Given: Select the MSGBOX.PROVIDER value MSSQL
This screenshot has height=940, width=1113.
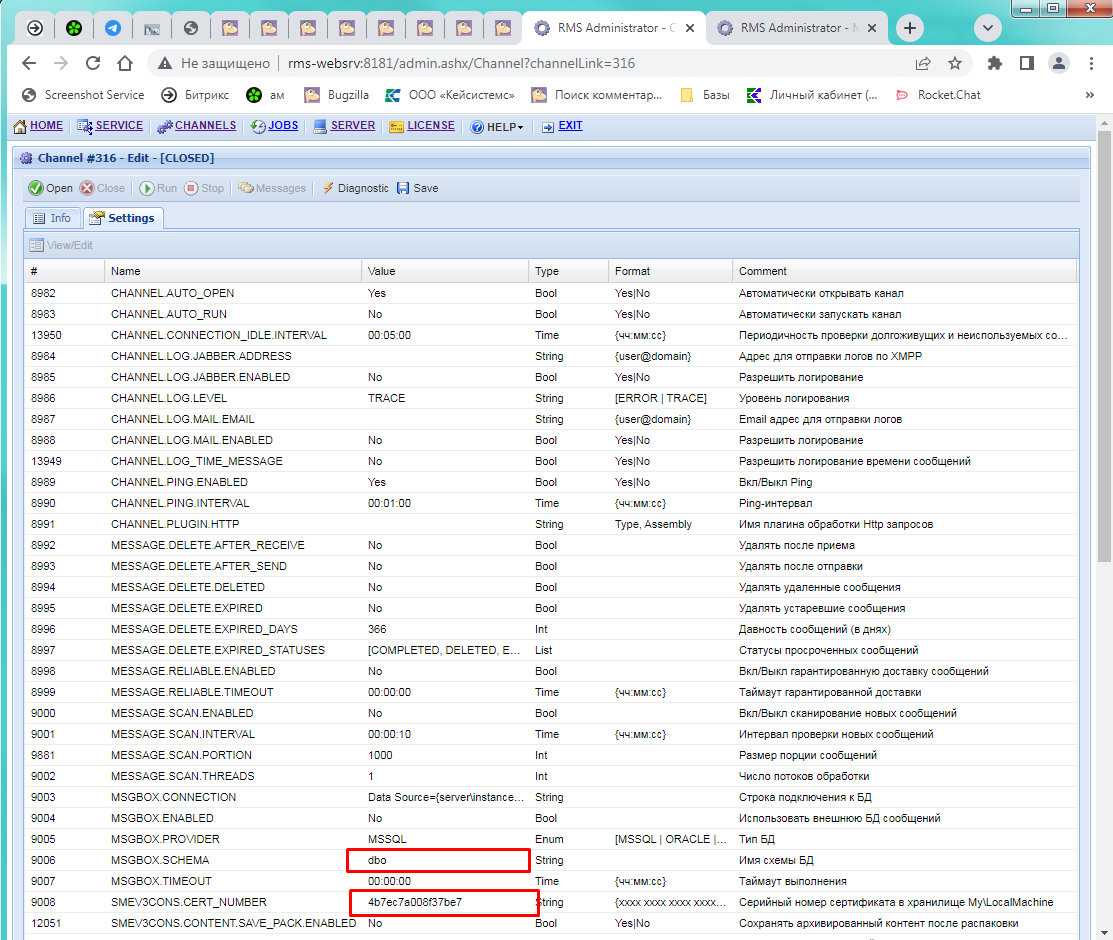Looking at the screenshot, I should (x=387, y=839).
